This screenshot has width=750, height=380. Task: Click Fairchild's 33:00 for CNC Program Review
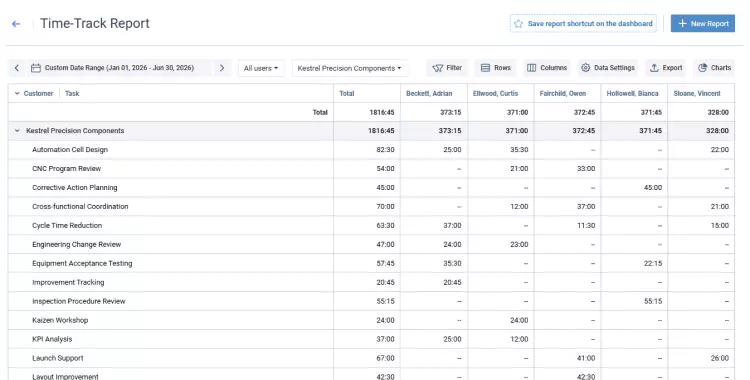(586, 168)
